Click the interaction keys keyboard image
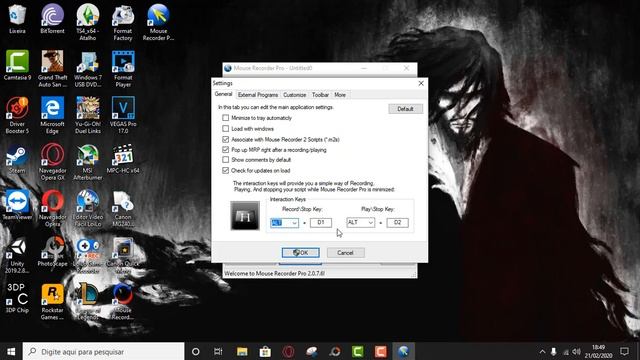Image resolution: width=640 pixels, height=360 pixels. tap(245, 216)
